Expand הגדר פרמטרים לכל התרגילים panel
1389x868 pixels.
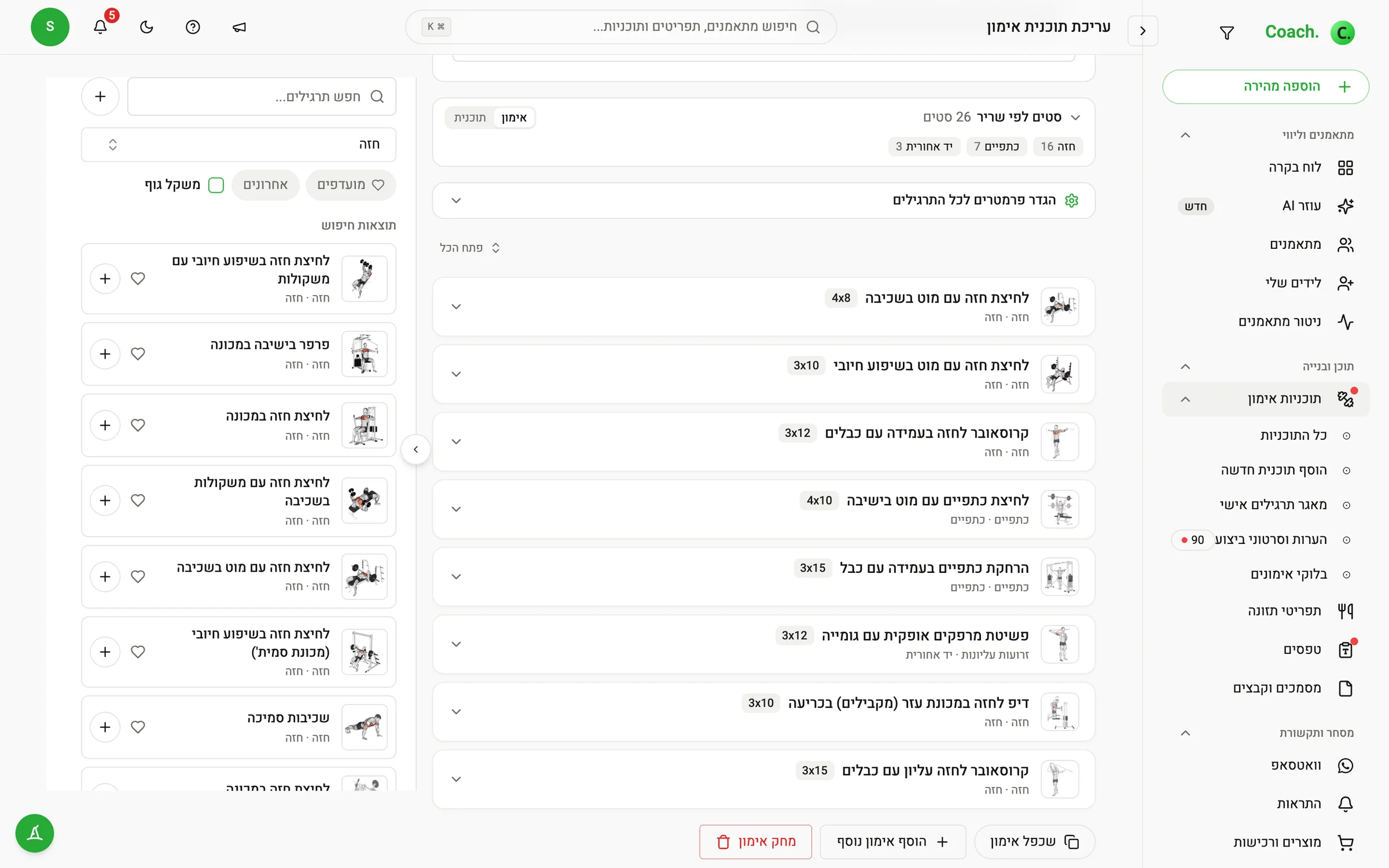[764, 200]
